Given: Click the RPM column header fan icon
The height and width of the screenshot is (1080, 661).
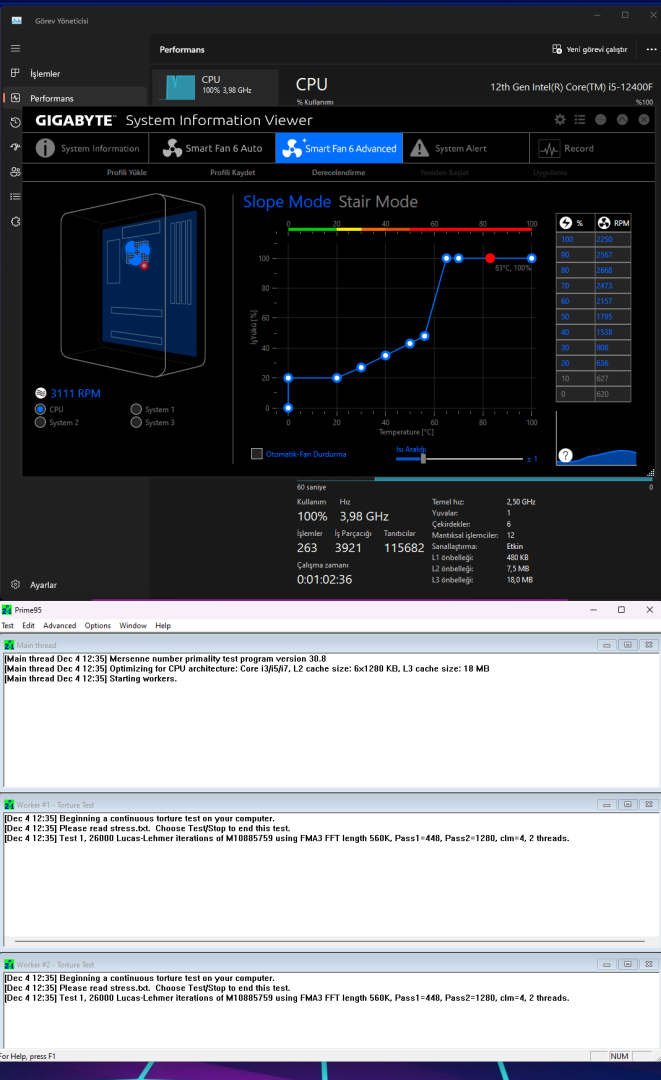Looking at the screenshot, I should pyautogui.click(x=604, y=222).
